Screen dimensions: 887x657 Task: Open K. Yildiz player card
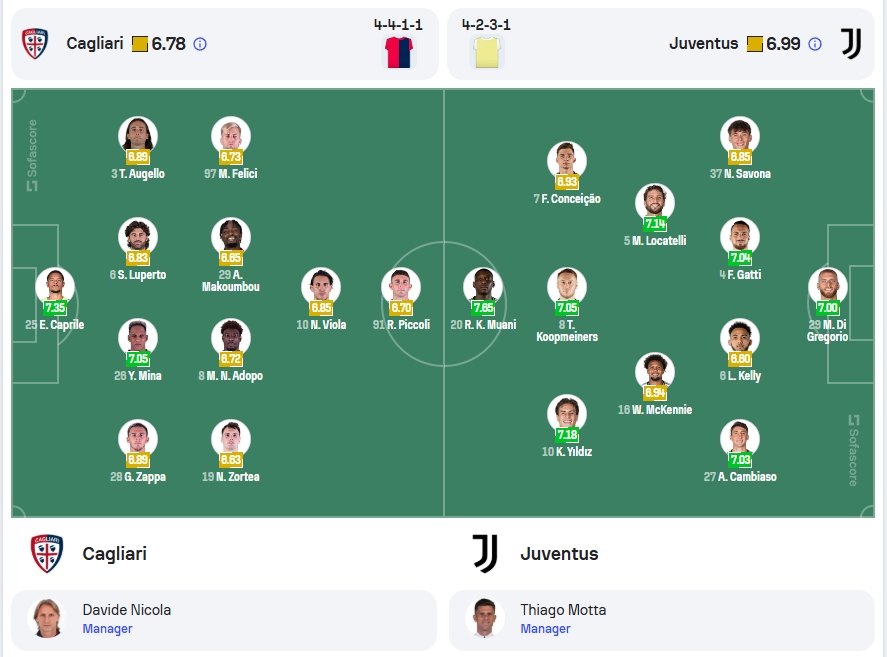567,426
